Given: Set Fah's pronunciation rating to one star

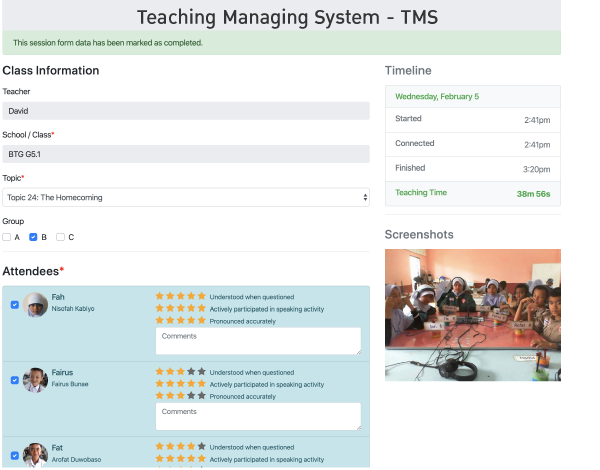Looking at the screenshot, I should (x=160, y=321).
